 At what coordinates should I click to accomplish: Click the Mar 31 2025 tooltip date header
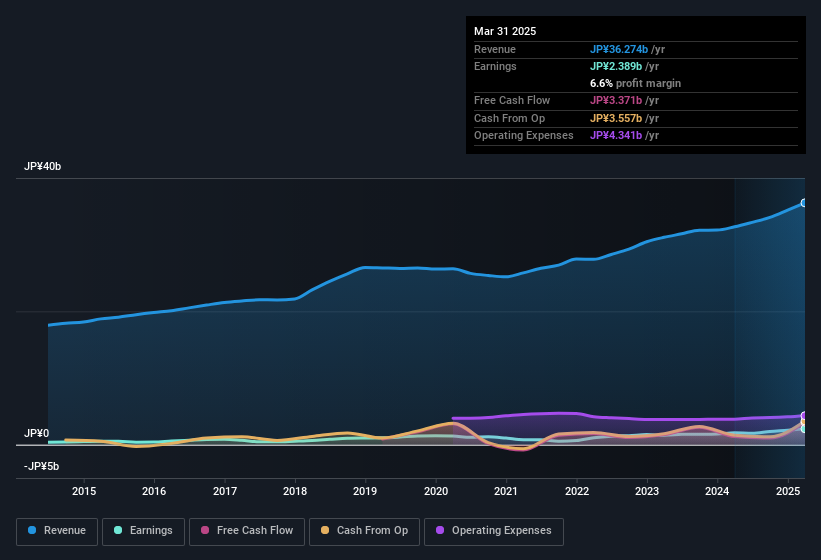(x=505, y=31)
